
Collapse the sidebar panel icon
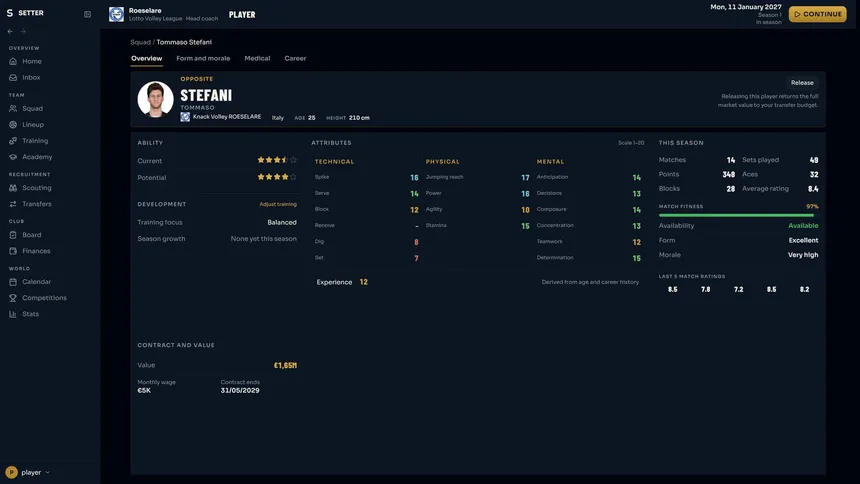[x=87, y=14]
